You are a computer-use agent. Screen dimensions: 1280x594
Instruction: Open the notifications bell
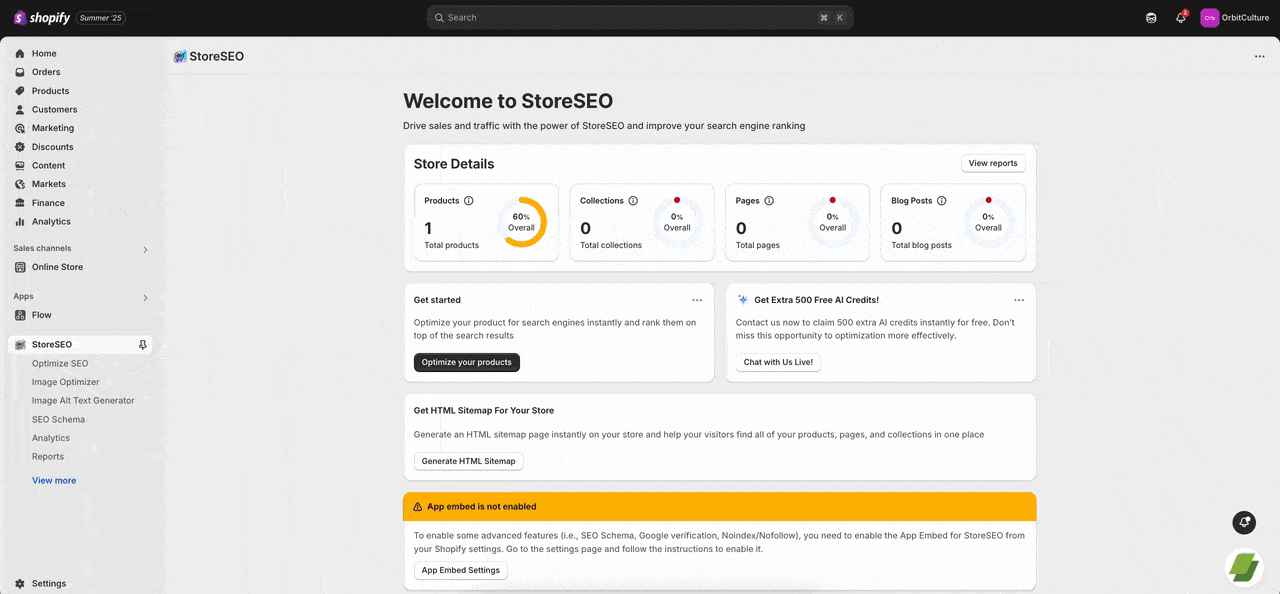pos(1181,17)
